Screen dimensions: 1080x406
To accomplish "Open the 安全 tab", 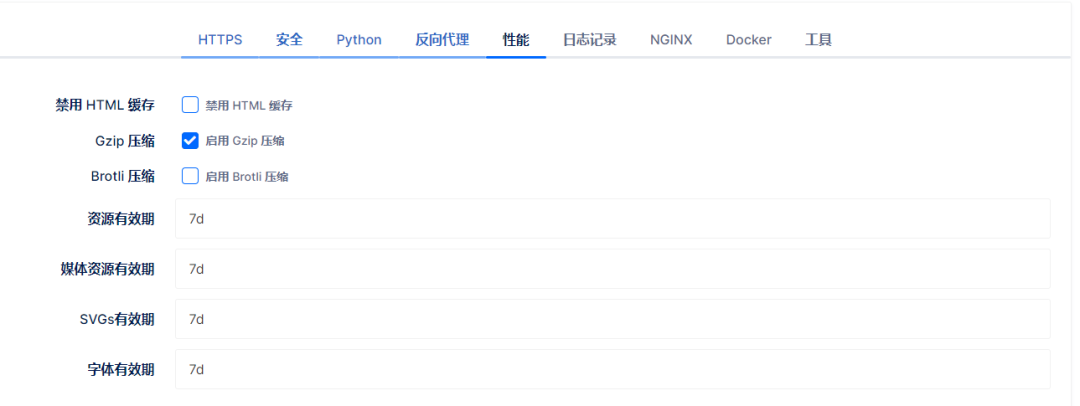I will 289,40.
